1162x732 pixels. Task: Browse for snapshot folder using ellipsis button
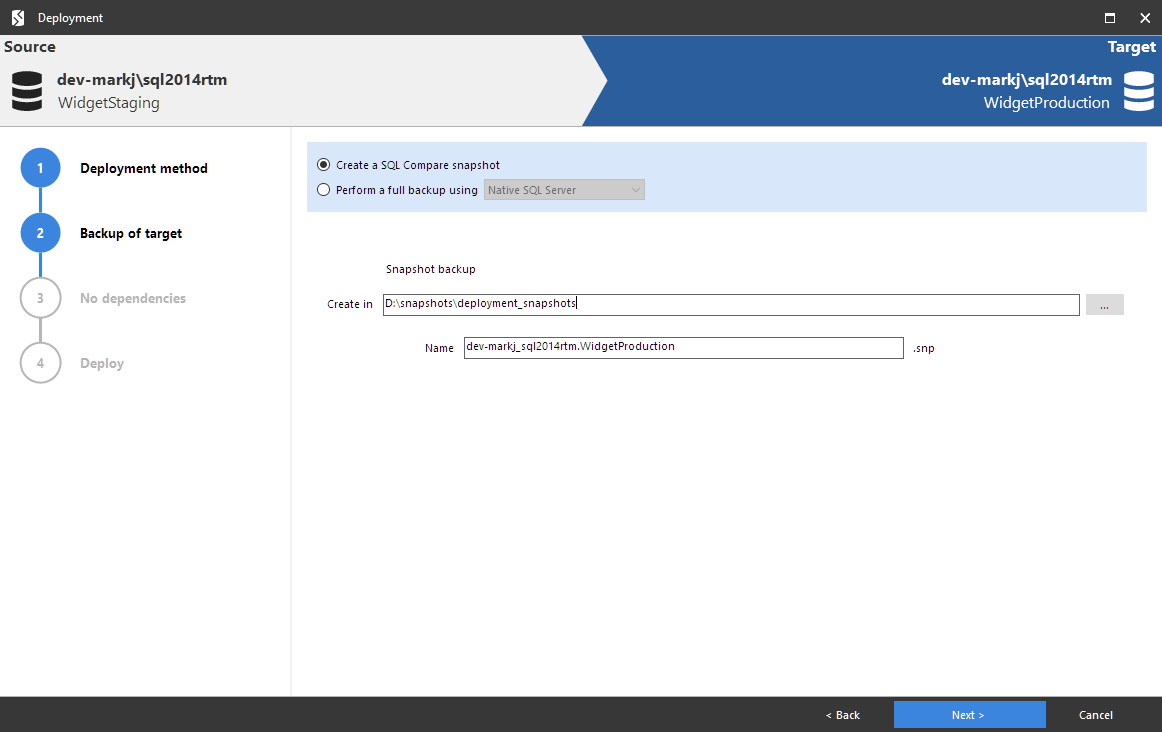coord(1104,304)
